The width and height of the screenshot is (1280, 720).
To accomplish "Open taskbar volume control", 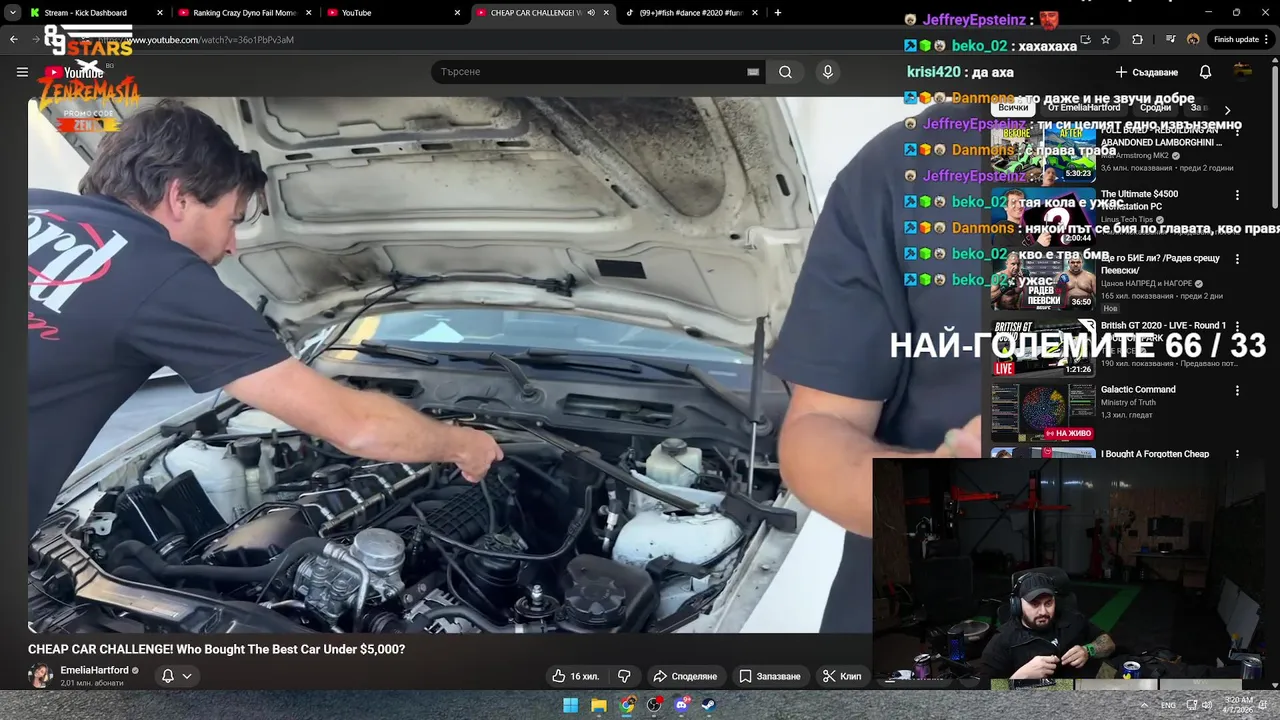I will [1205, 705].
